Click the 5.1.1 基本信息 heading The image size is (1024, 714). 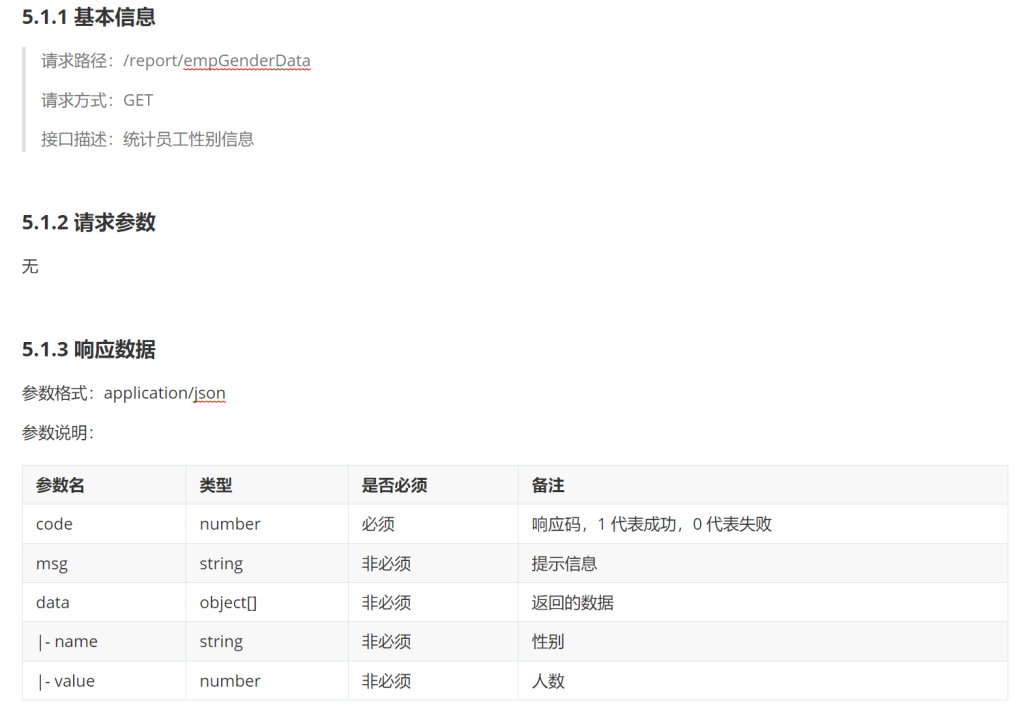[x=88, y=17]
